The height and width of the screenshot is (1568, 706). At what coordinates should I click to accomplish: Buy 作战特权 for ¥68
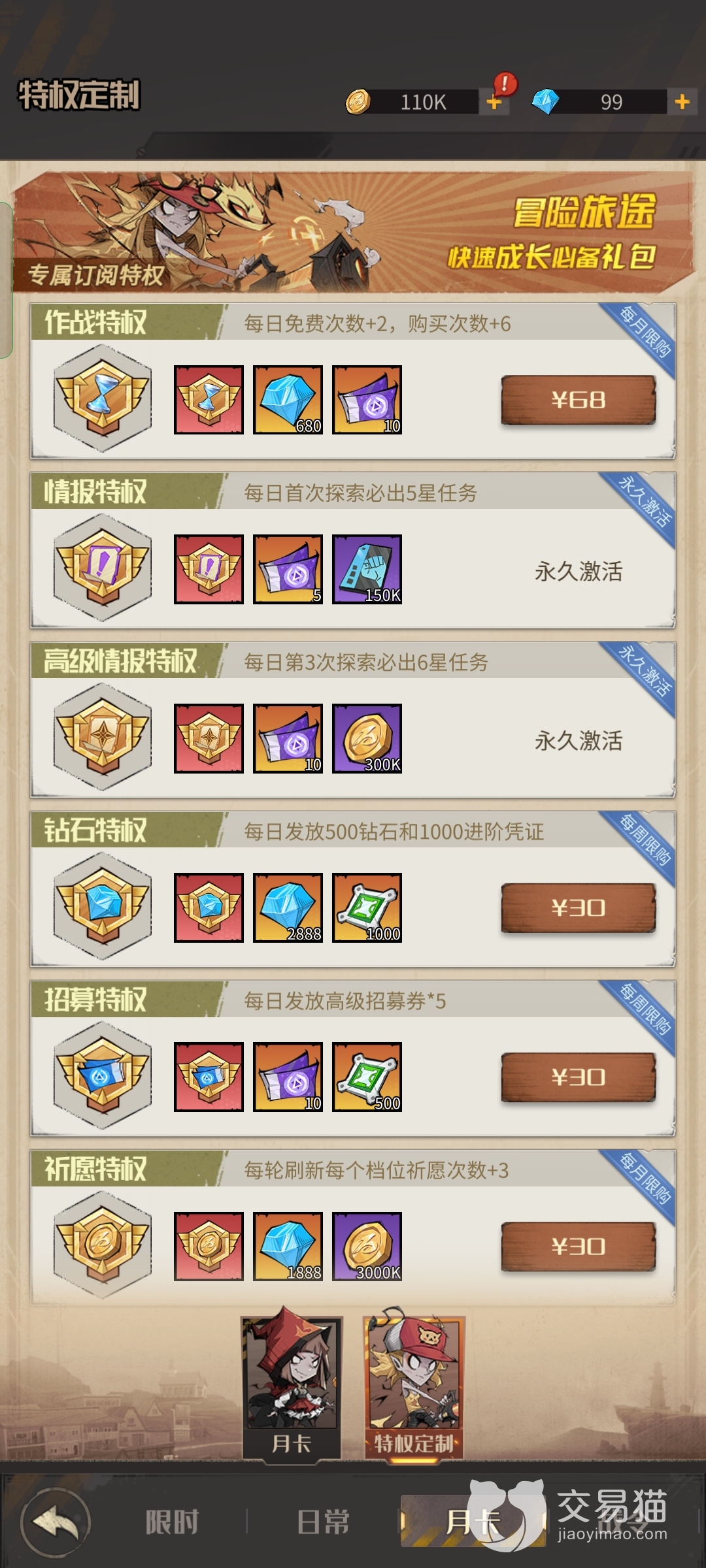[579, 400]
